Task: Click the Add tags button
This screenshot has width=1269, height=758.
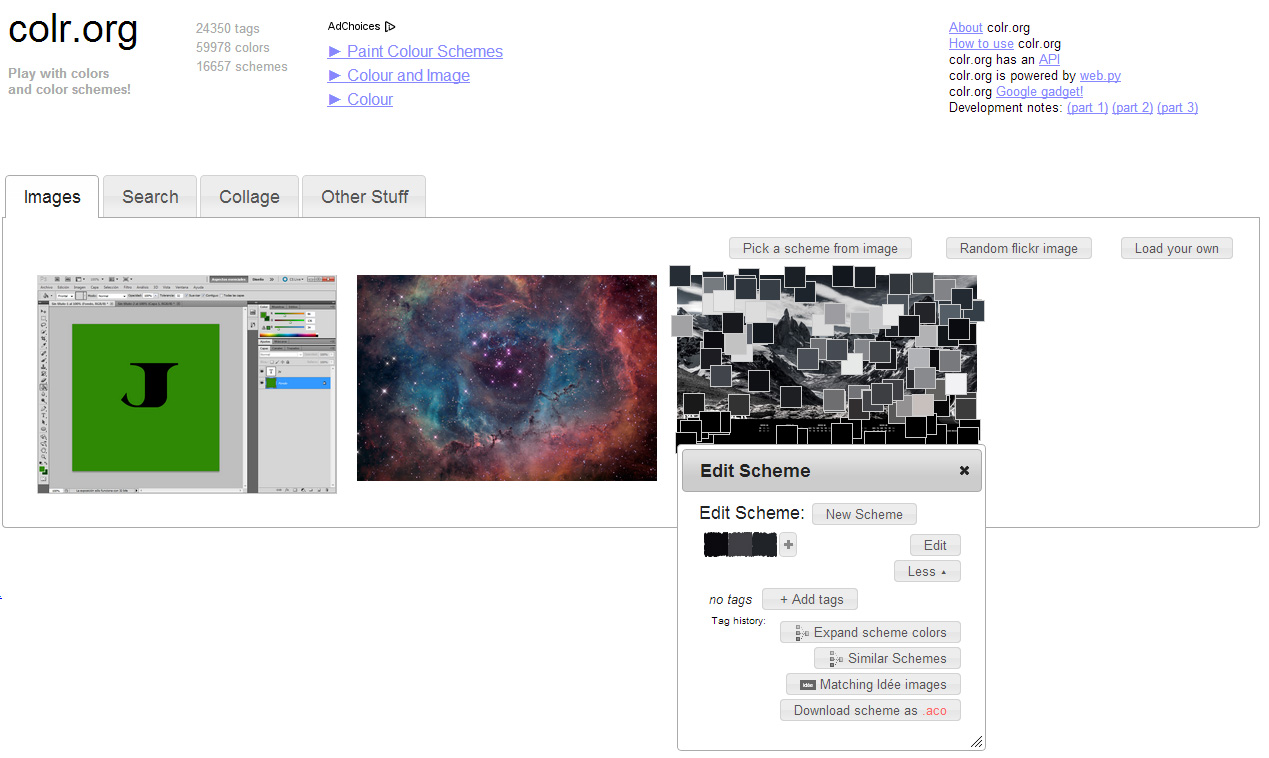Action: [x=810, y=599]
